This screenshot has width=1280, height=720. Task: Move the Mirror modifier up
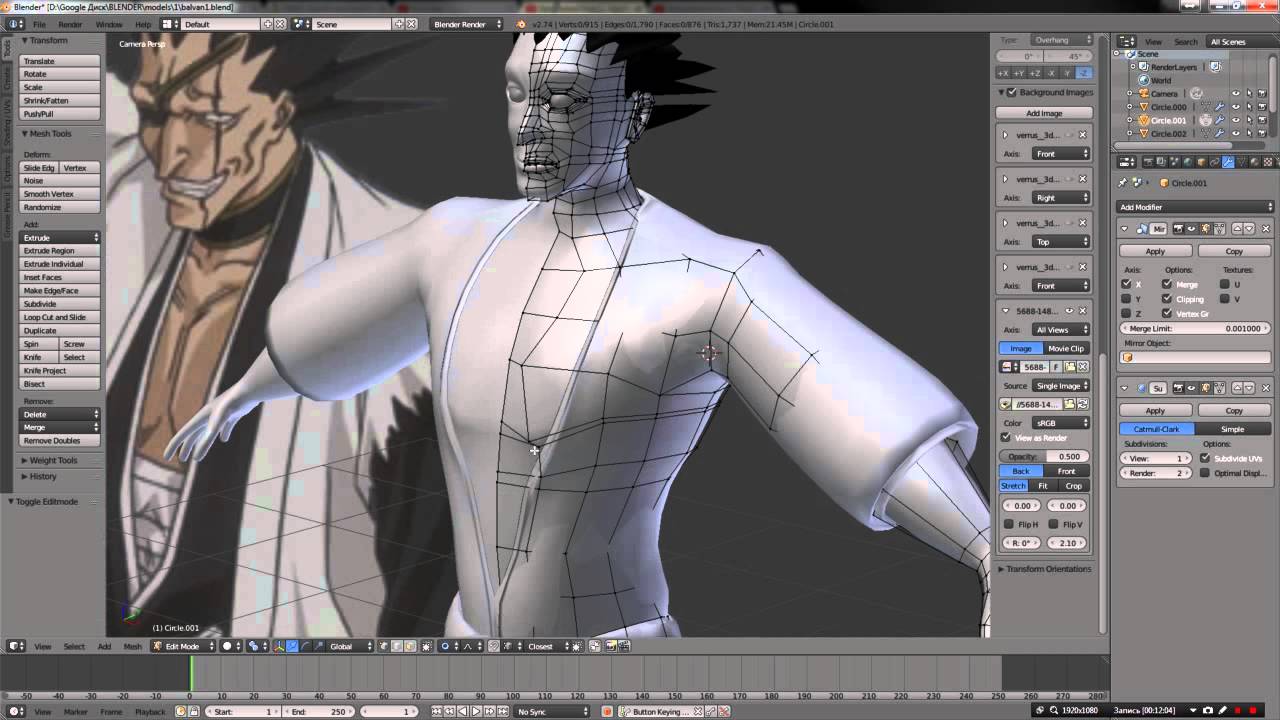[1237, 229]
